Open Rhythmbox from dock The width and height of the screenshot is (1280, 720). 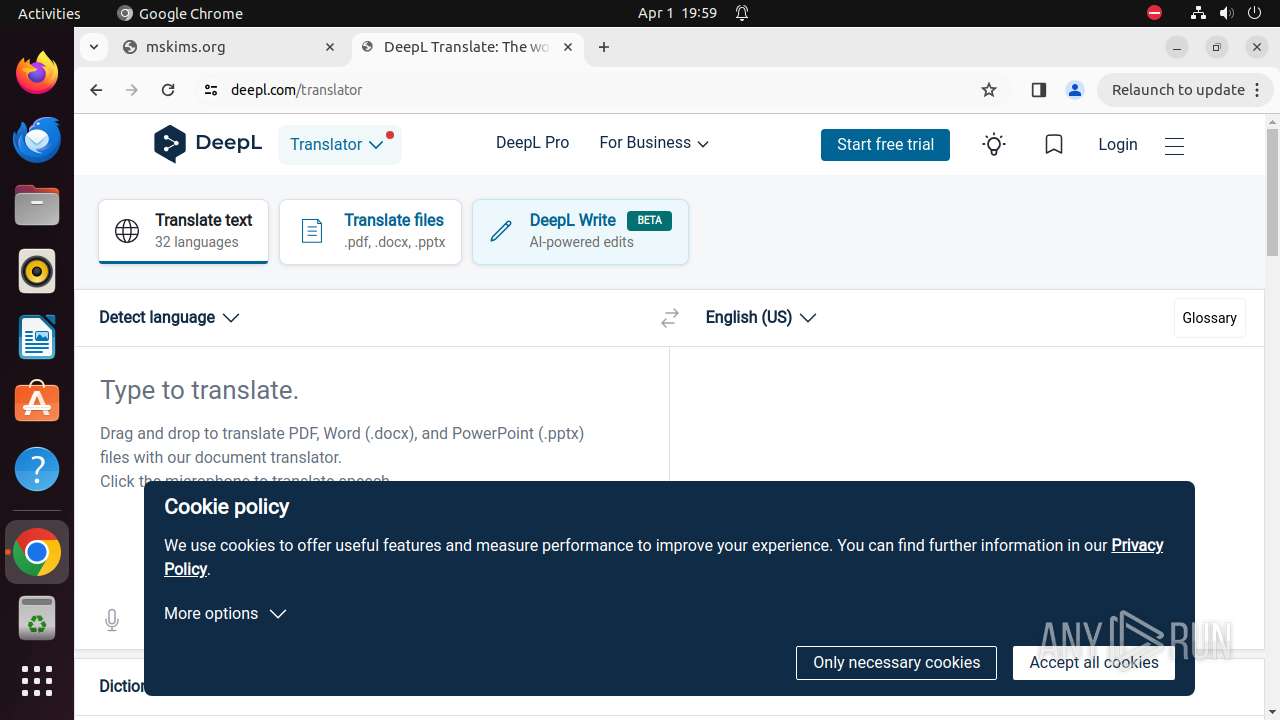(37, 271)
